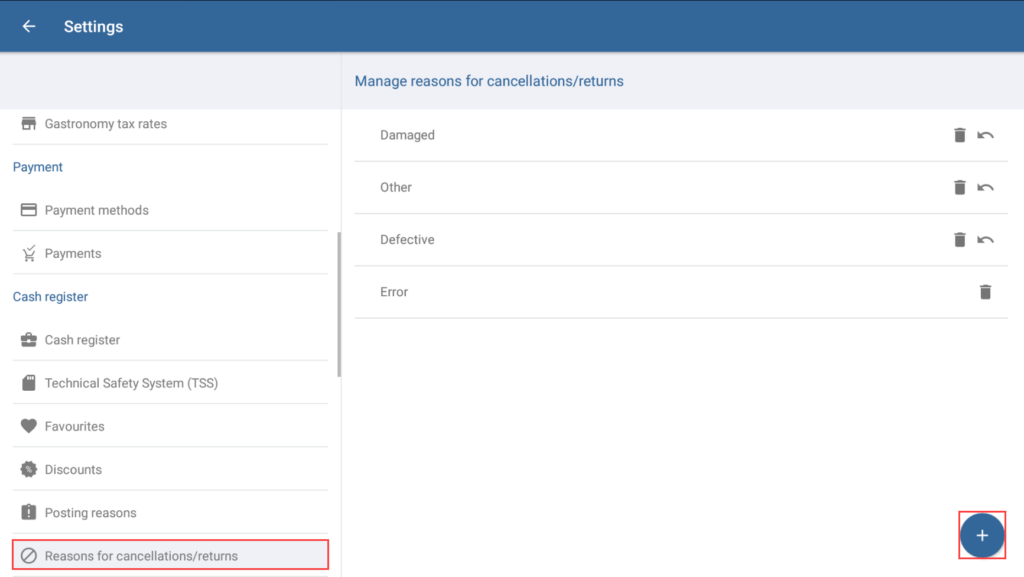Click the sidebar scrollbar
The height and width of the screenshot is (577, 1024).
(339, 304)
